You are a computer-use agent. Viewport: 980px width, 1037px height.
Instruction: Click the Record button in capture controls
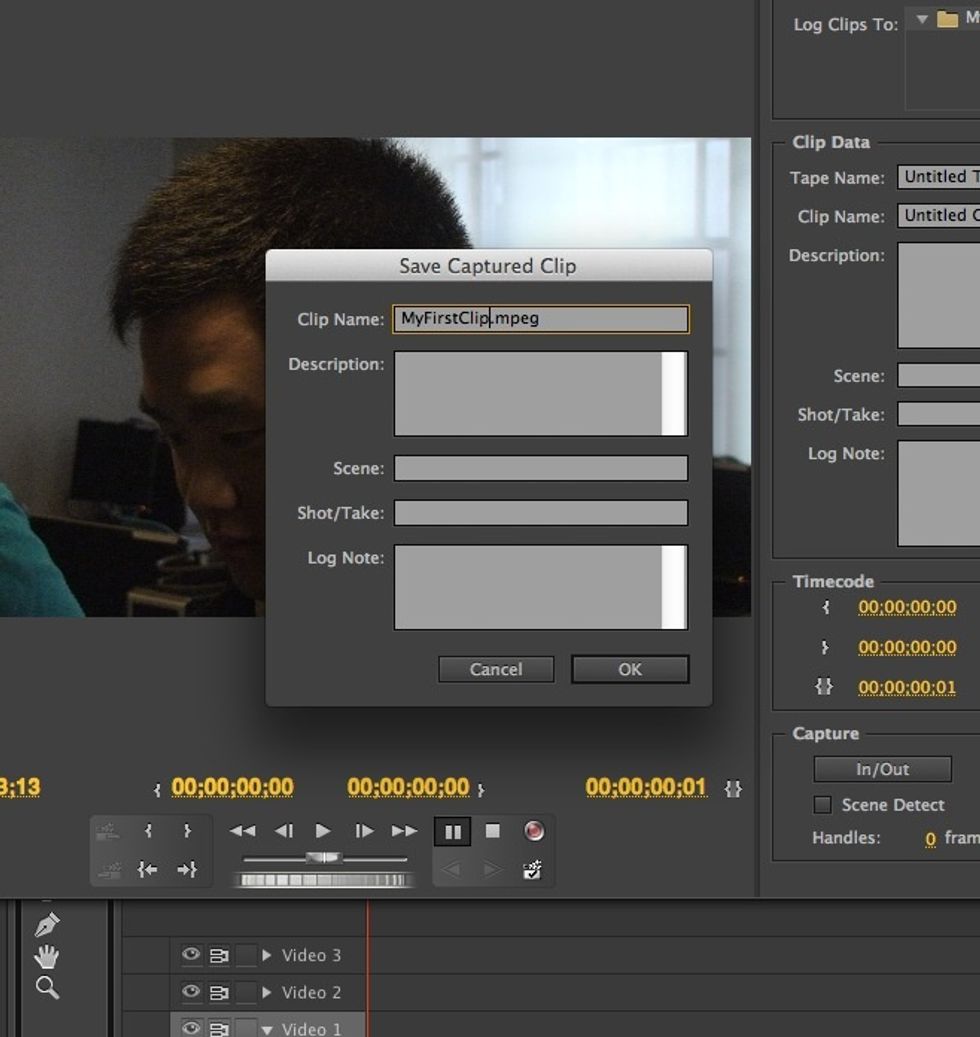point(533,831)
